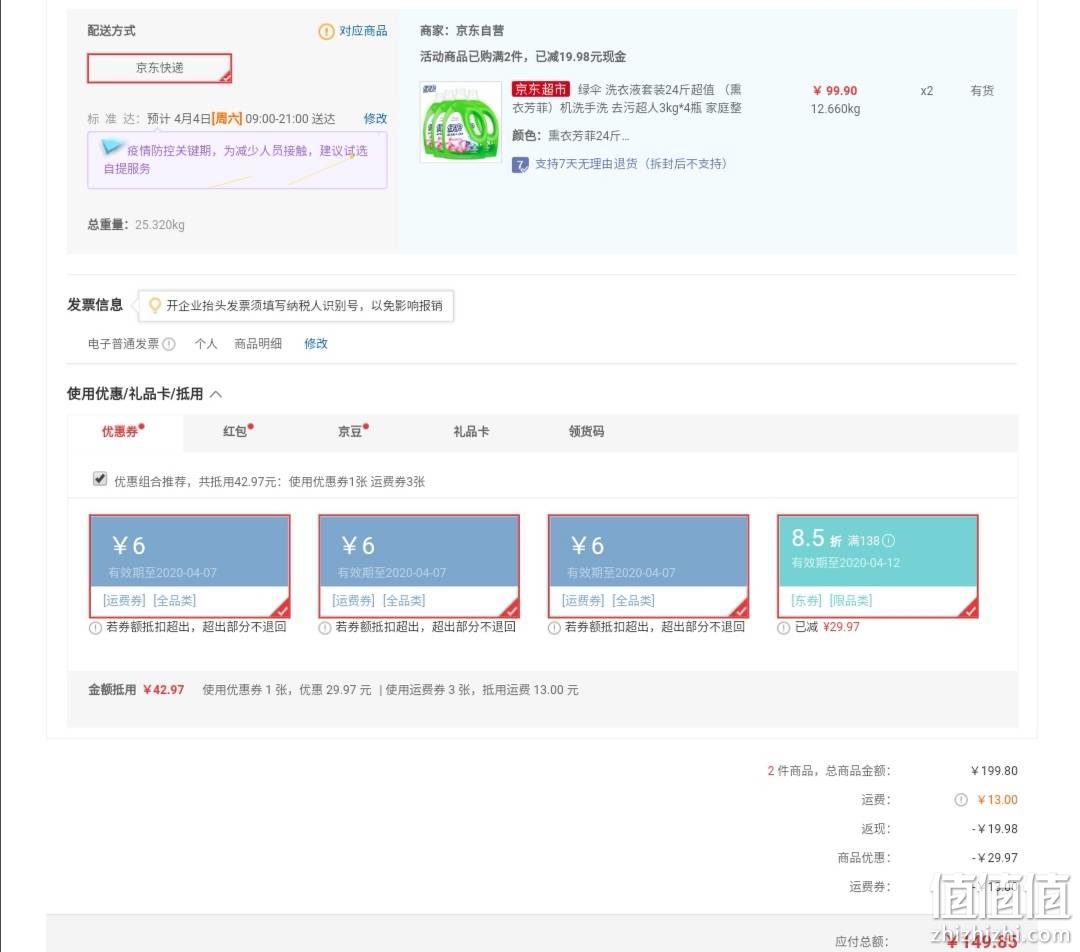
Task: Click 商品明细 invoice content text
Action: (258, 344)
